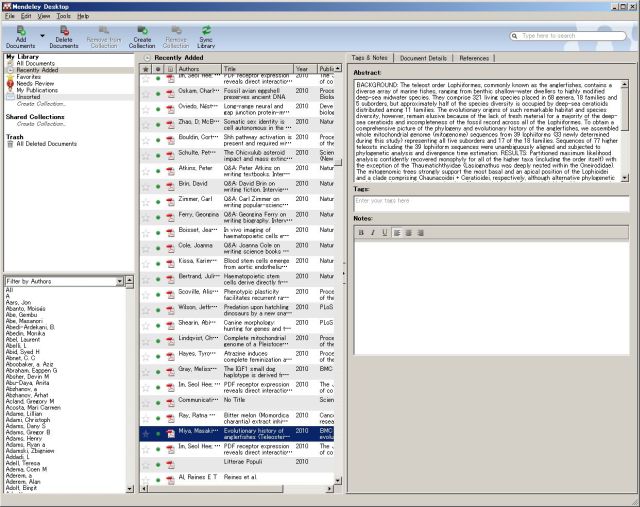Open PDF icon for Lindqvist row

tap(170, 341)
